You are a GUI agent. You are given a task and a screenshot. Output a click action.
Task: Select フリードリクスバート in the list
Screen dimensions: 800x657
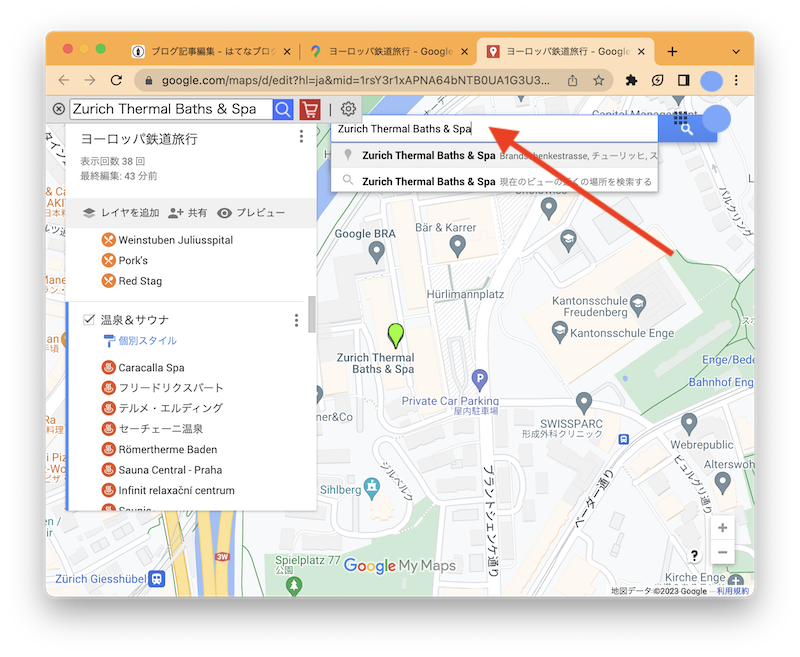[171, 388]
